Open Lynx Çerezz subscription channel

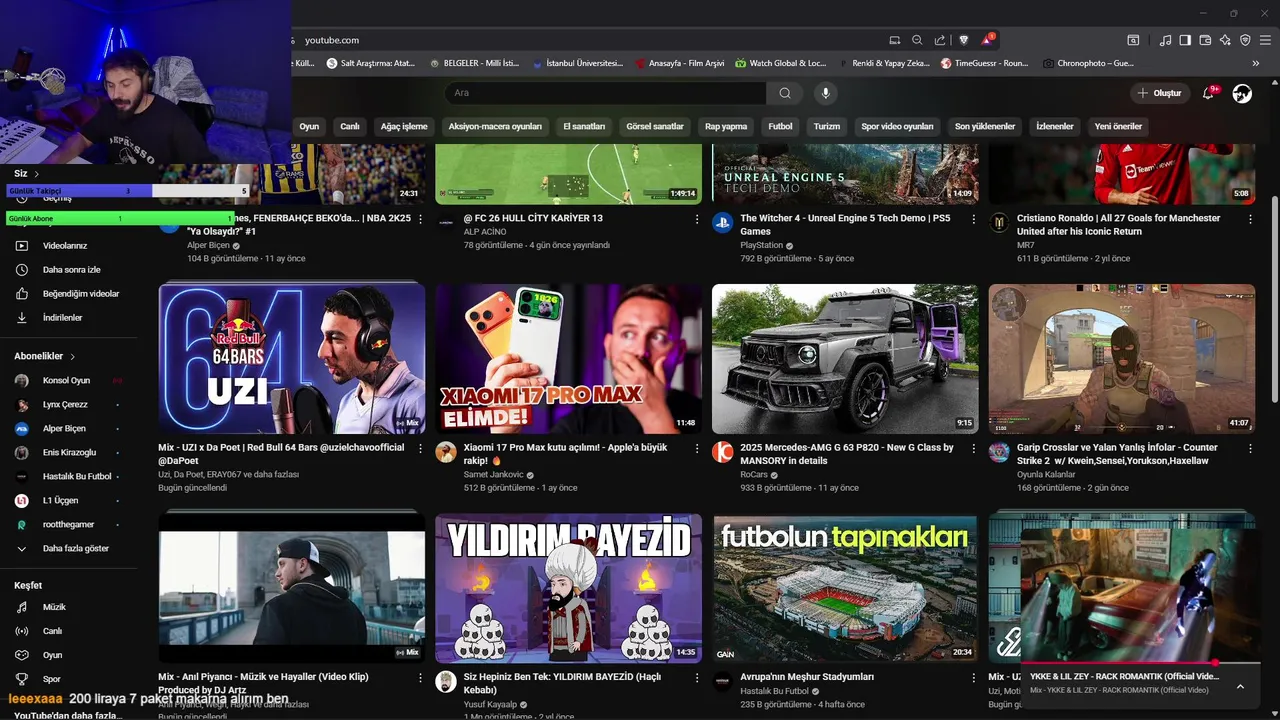pos(65,405)
